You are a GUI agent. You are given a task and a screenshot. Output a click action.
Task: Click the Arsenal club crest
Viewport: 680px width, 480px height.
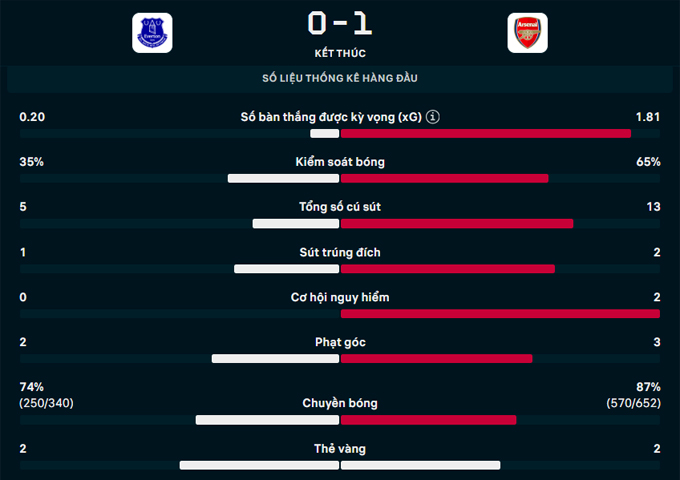coord(526,33)
